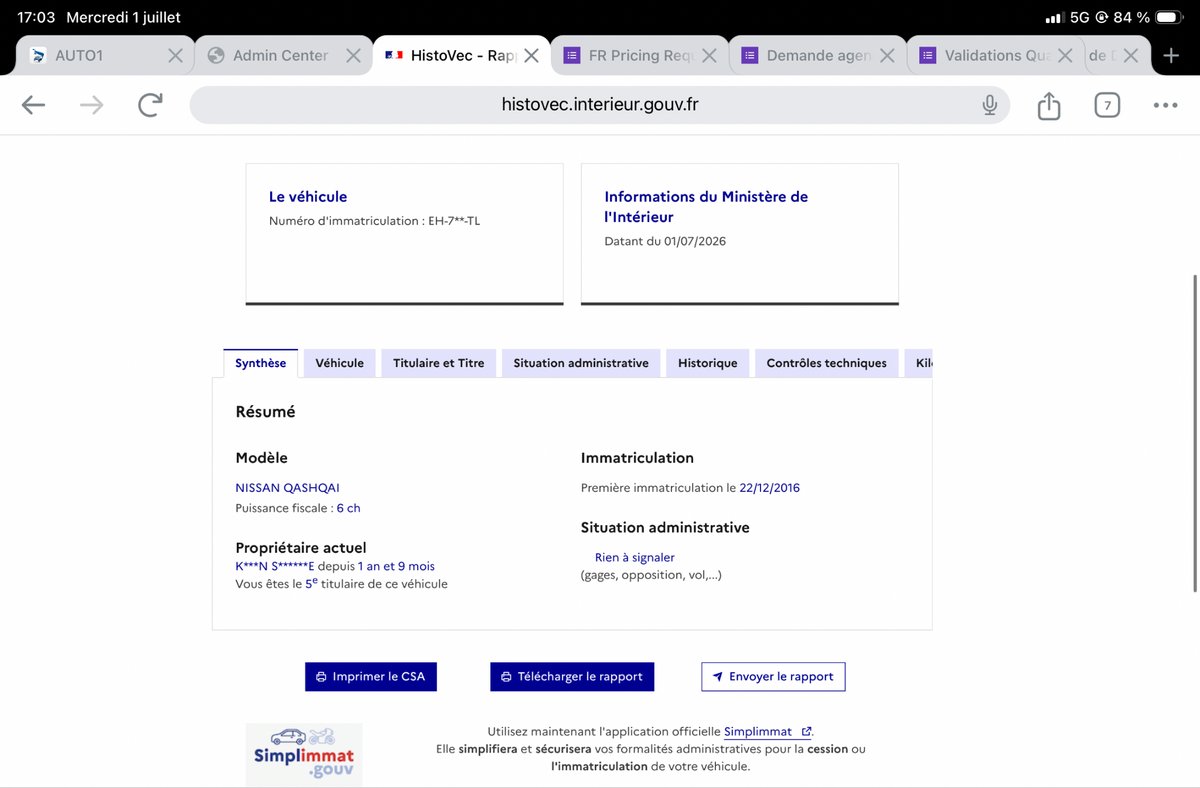Select the Titulaire et Titre tab
1200x788 pixels.
439,363
